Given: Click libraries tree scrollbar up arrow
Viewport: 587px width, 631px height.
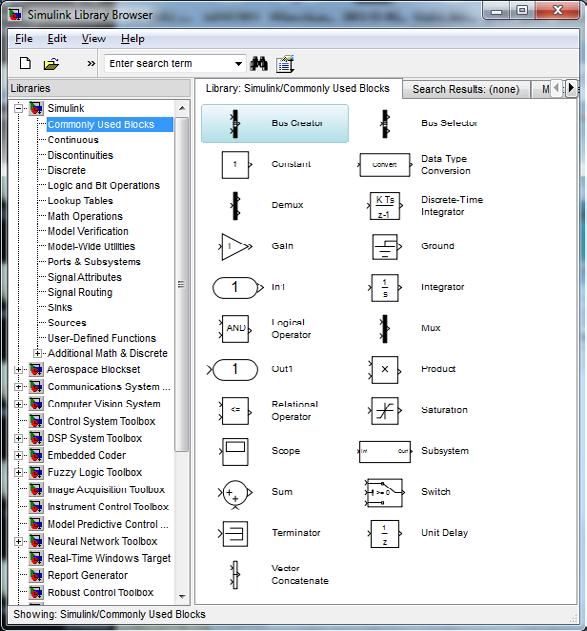Looking at the screenshot, I should 182,108.
